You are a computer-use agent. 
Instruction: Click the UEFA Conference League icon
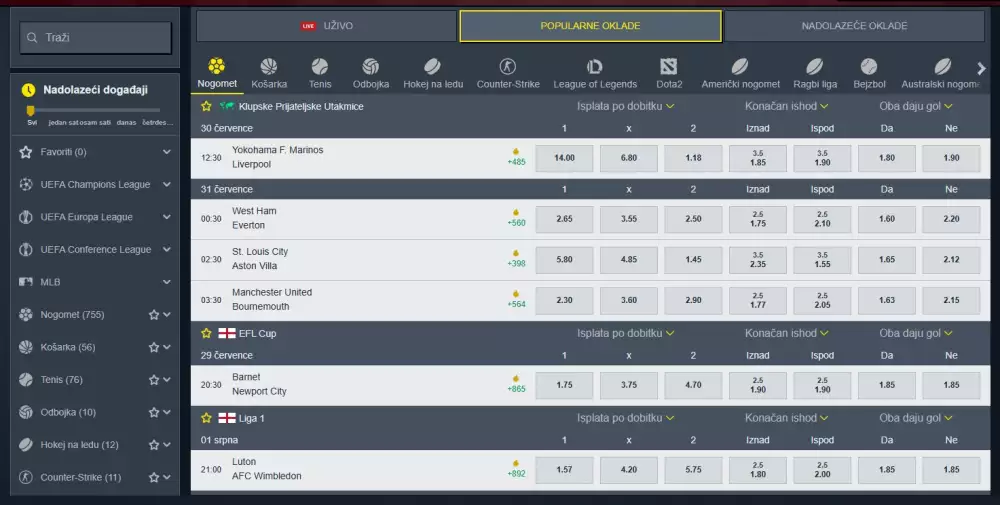tap(26, 249)
